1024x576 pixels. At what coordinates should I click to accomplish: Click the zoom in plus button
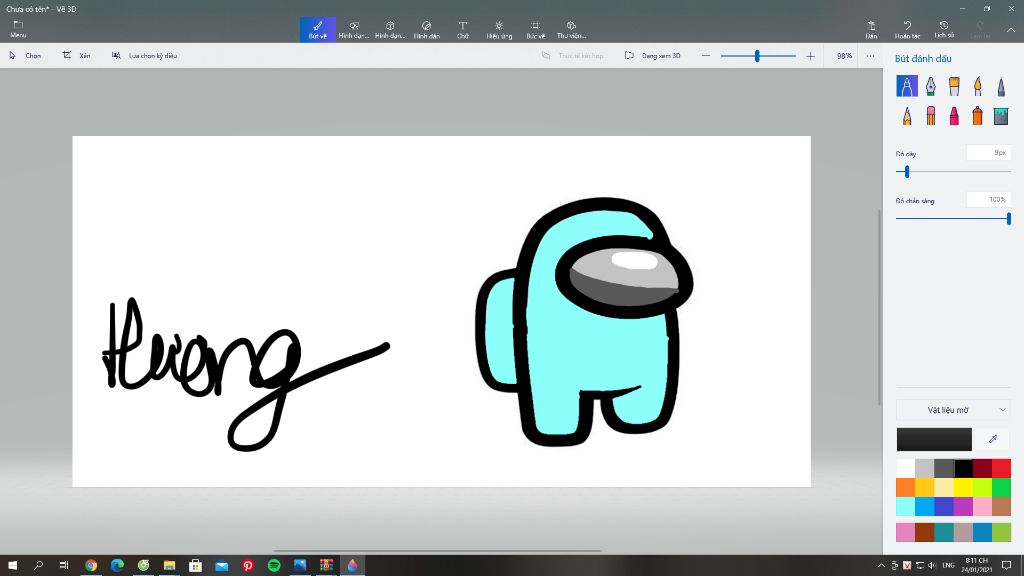pyautogui.click(x=810, y=56)
